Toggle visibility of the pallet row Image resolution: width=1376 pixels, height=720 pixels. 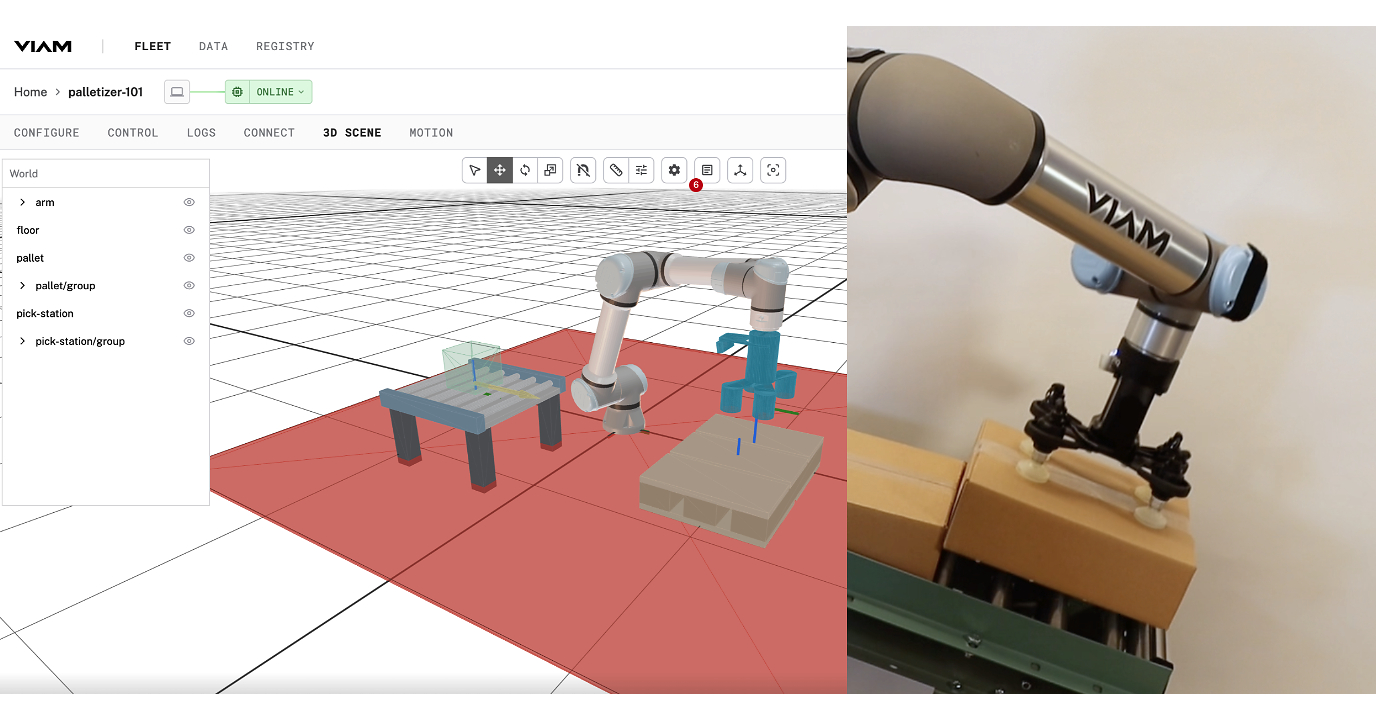pyautogui.click(x=189, y=258)
